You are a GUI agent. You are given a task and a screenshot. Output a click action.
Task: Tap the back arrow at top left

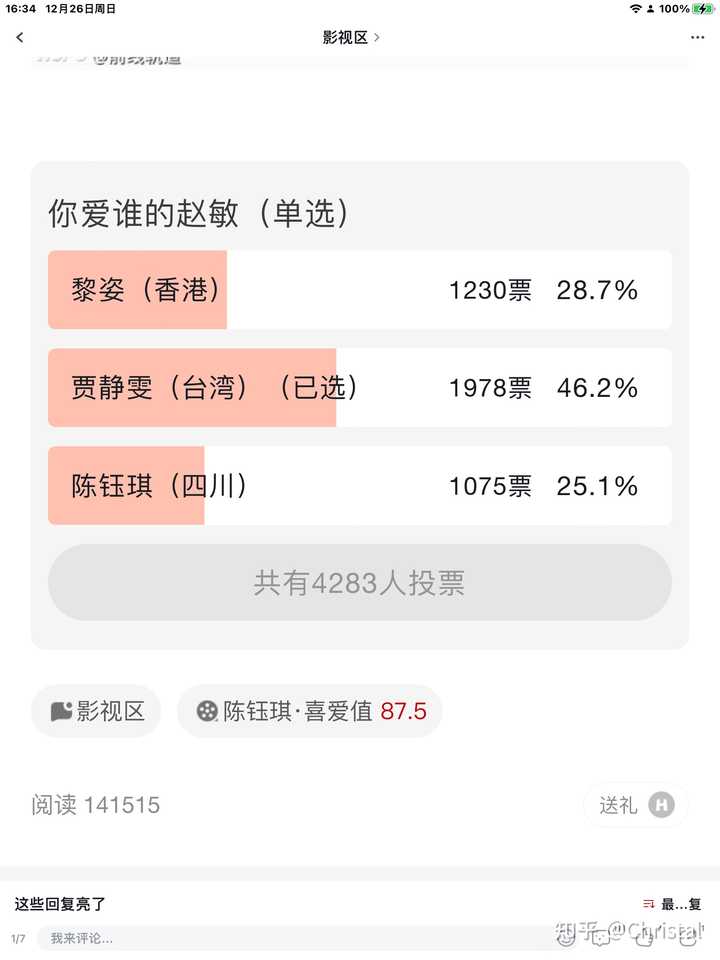click(20, 38)
